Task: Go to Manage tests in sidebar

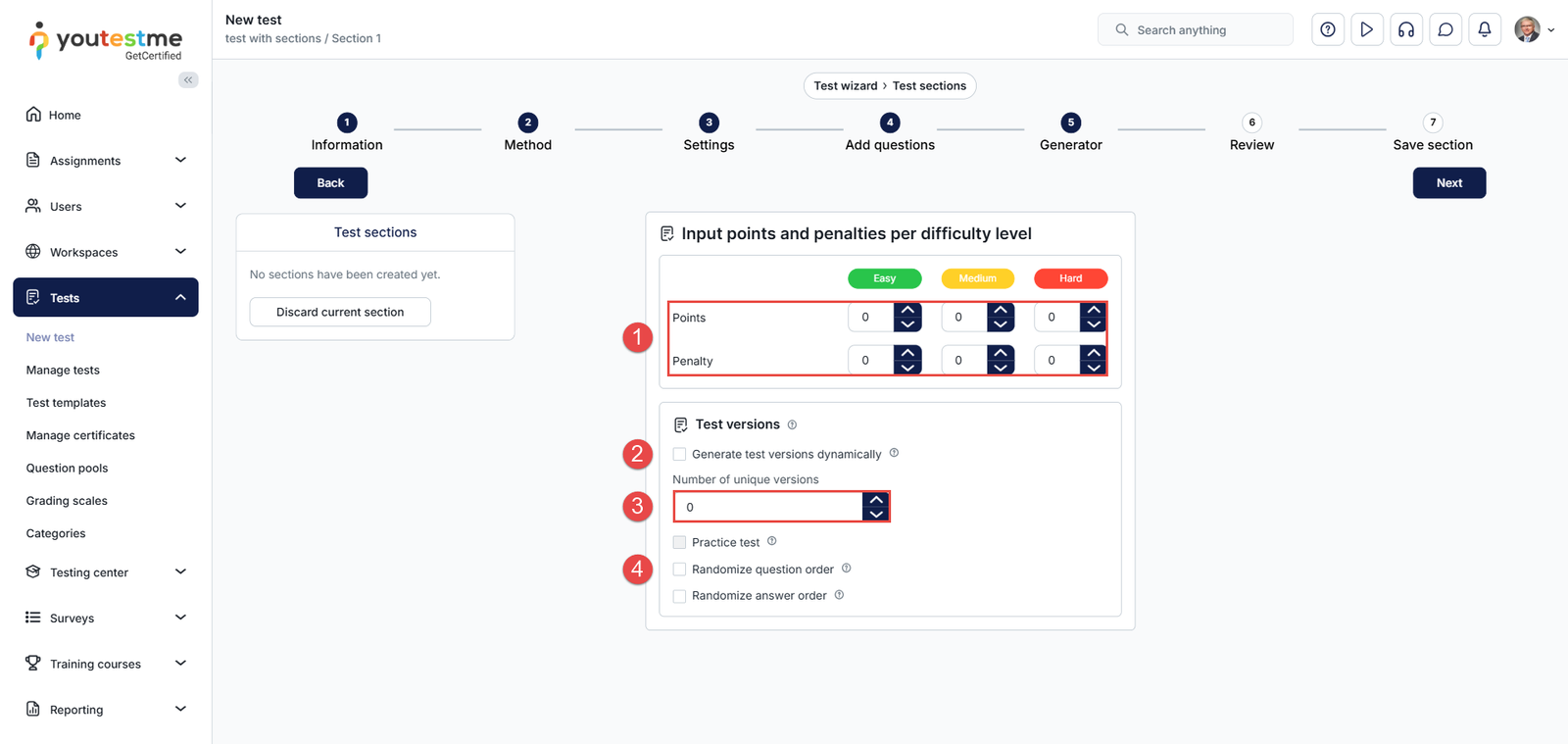Action: tap(63, 370)
